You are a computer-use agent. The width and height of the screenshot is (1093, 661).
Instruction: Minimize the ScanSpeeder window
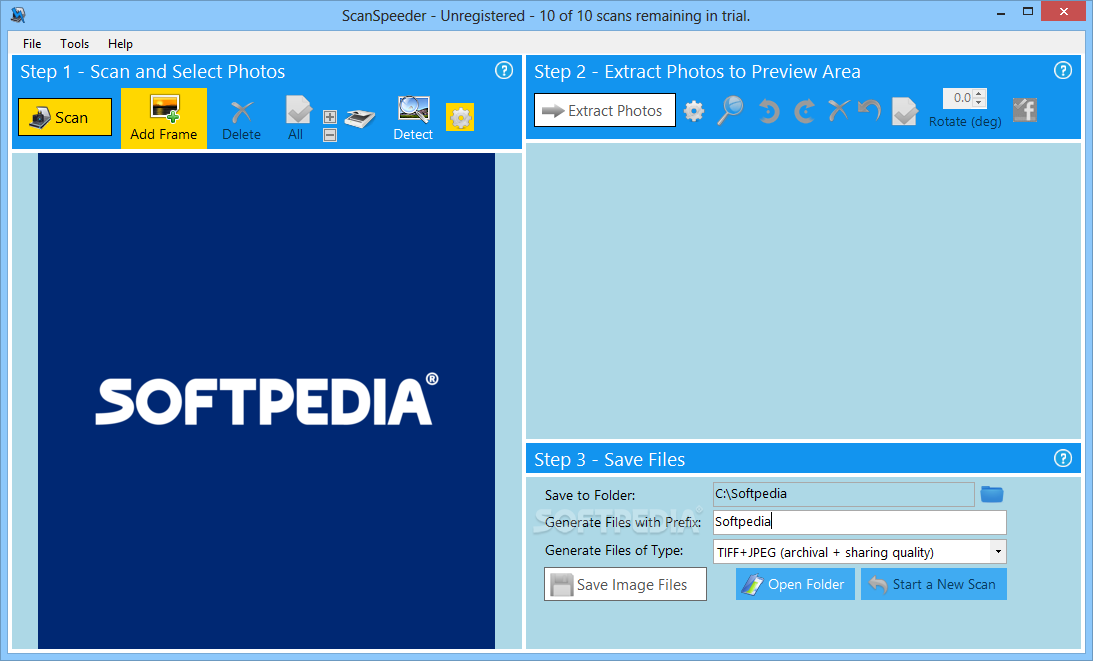pos(1001,13)
